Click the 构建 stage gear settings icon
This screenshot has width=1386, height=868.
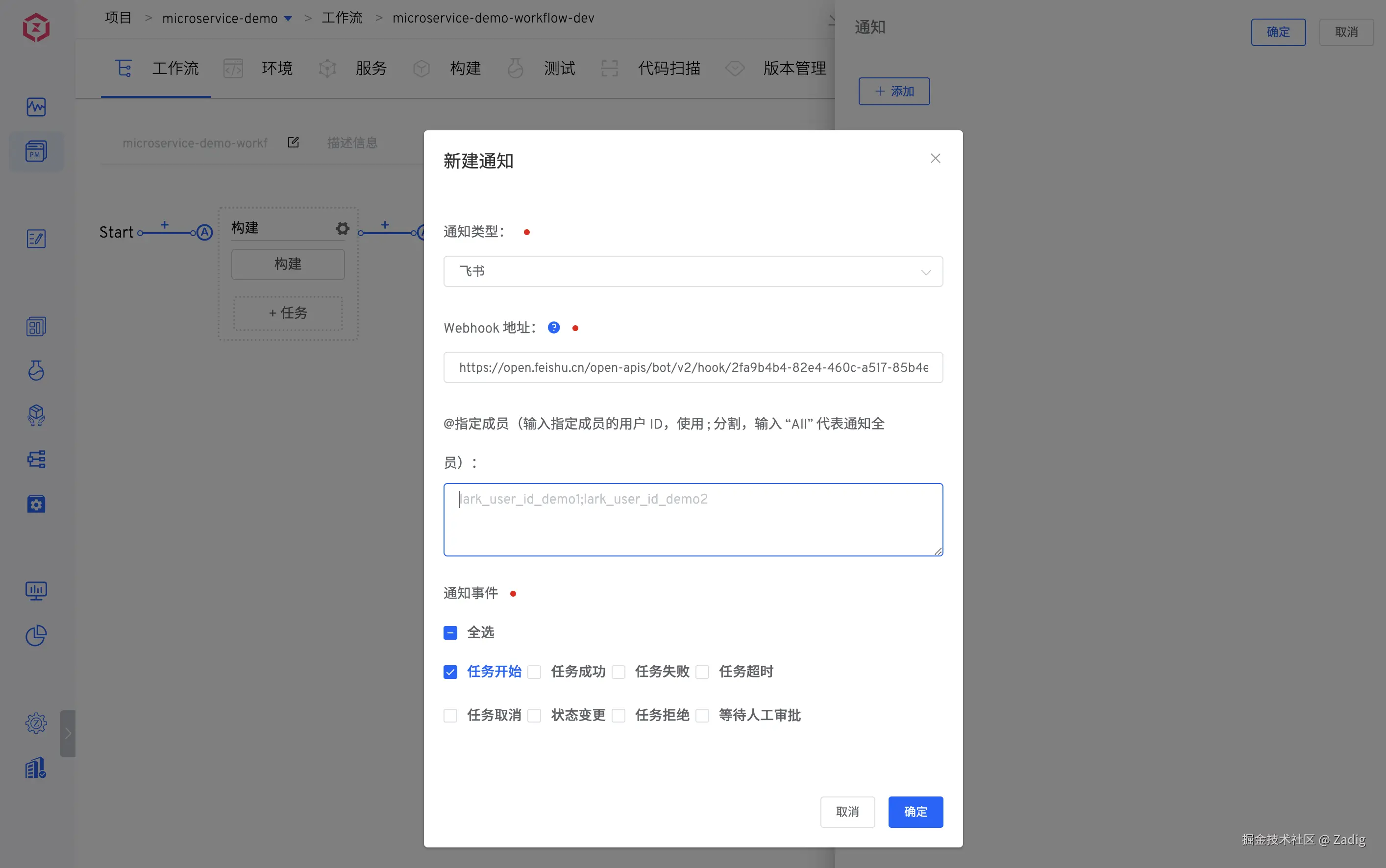343,228
